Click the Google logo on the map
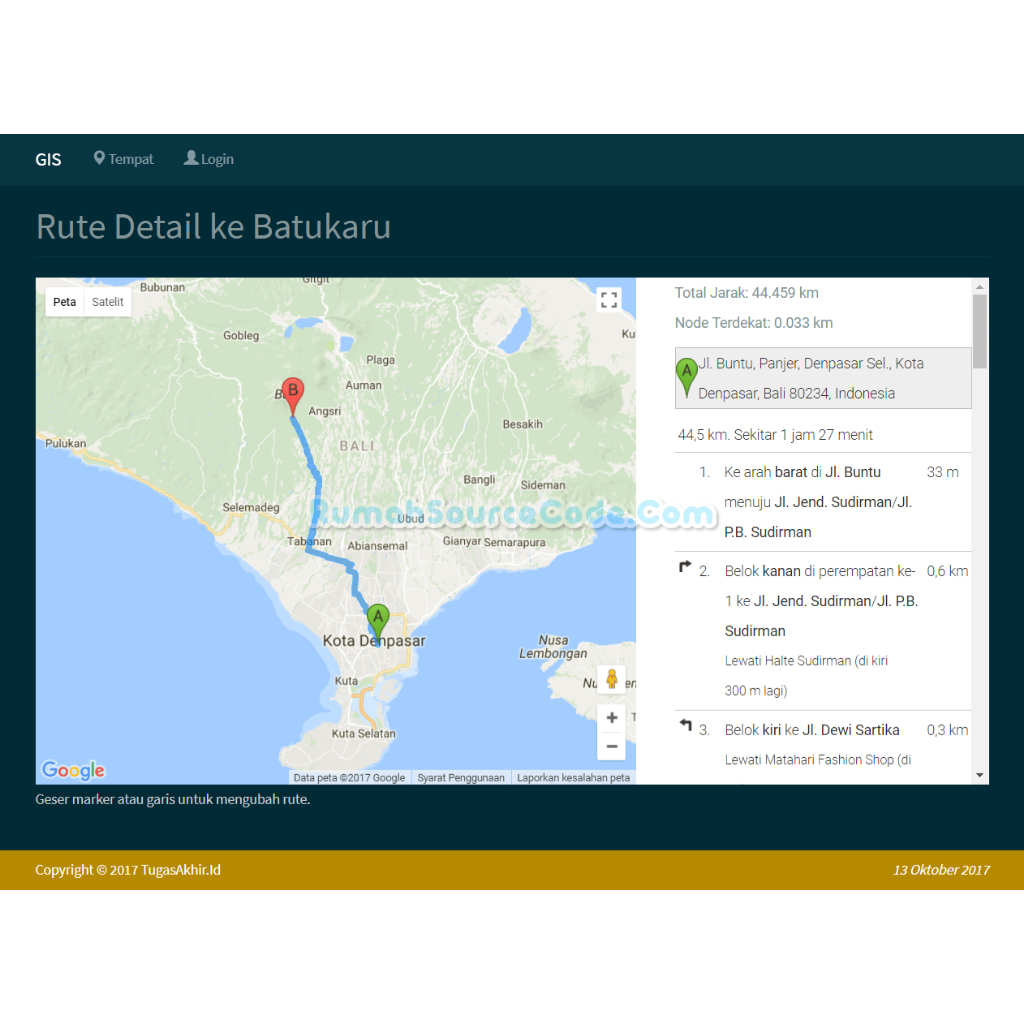This screenshot has width=1024, height=1024. [73, 770]
